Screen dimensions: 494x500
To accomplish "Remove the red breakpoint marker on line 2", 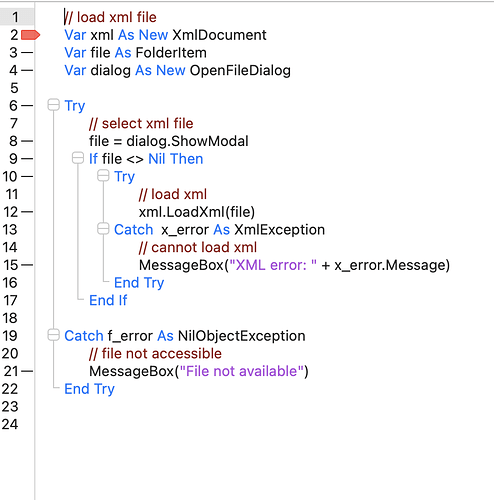I will pyautogui.click(x=30, y=35).
